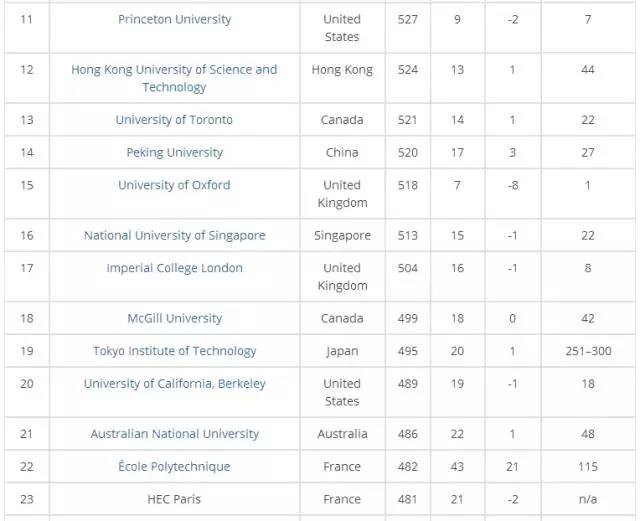
Task: Click the 115 value in École Polytechnique row
Action: [587, 467]
